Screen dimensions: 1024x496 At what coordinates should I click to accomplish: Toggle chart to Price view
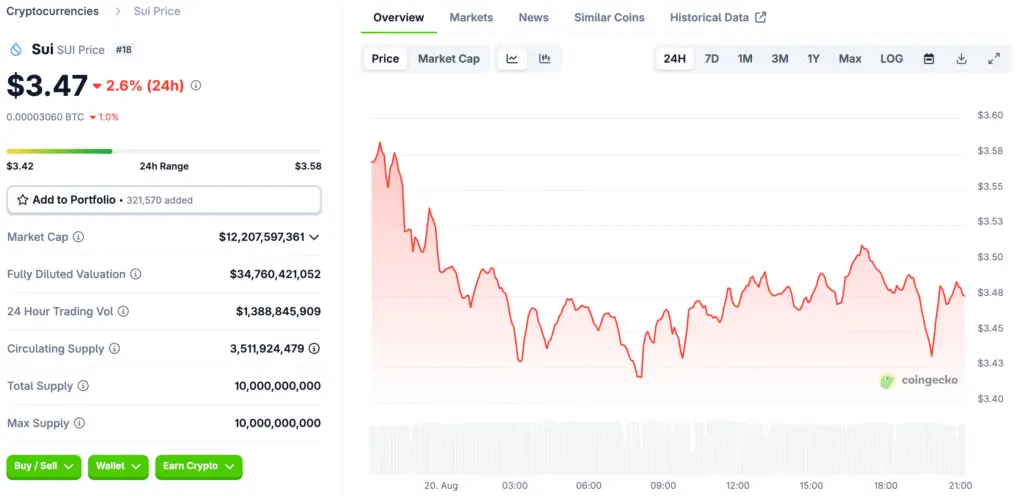click(385, 59)
